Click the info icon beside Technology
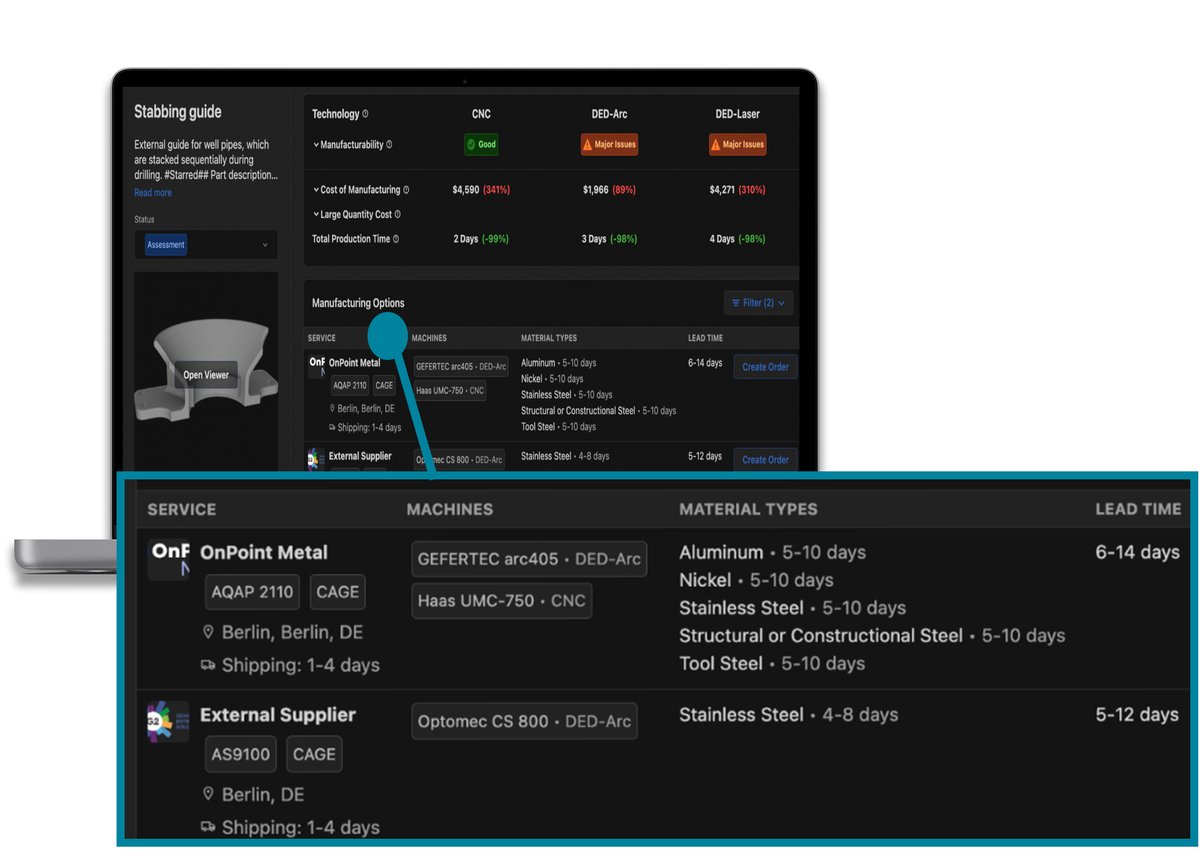 click(365, 114)
